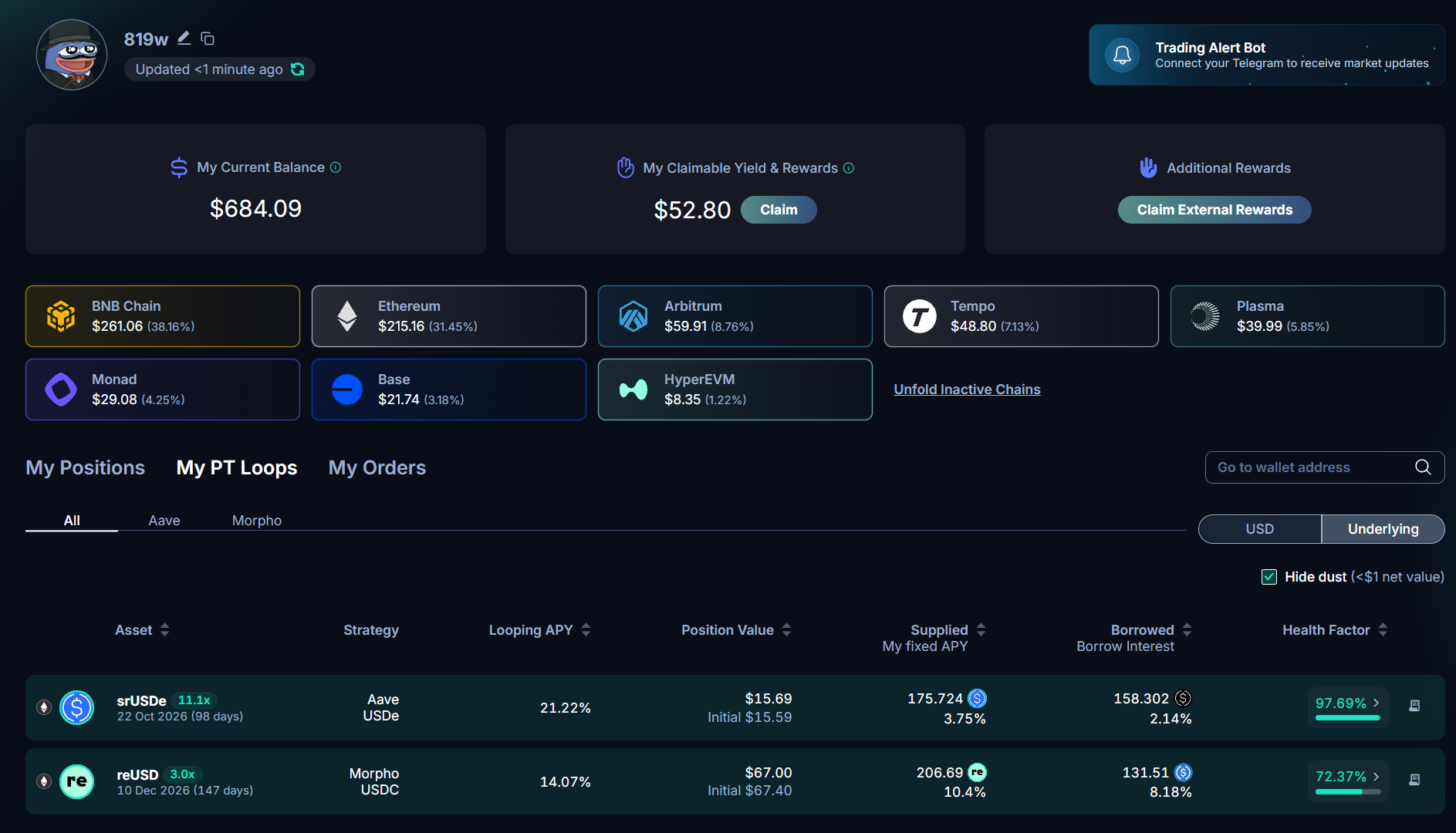
Task: Sort table by Health Factor
Action: tap(1335, 630)
